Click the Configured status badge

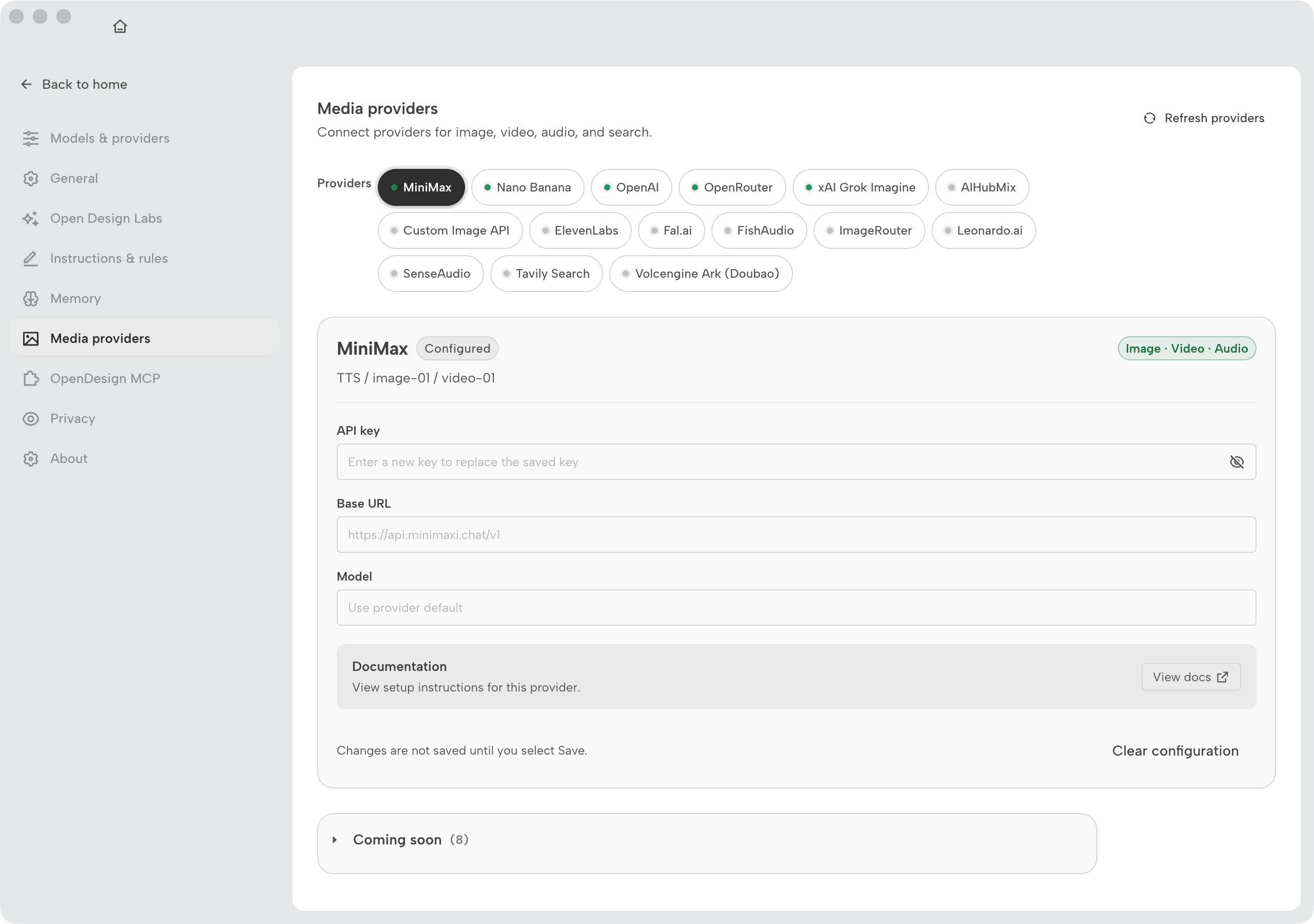tap(457, 348)
